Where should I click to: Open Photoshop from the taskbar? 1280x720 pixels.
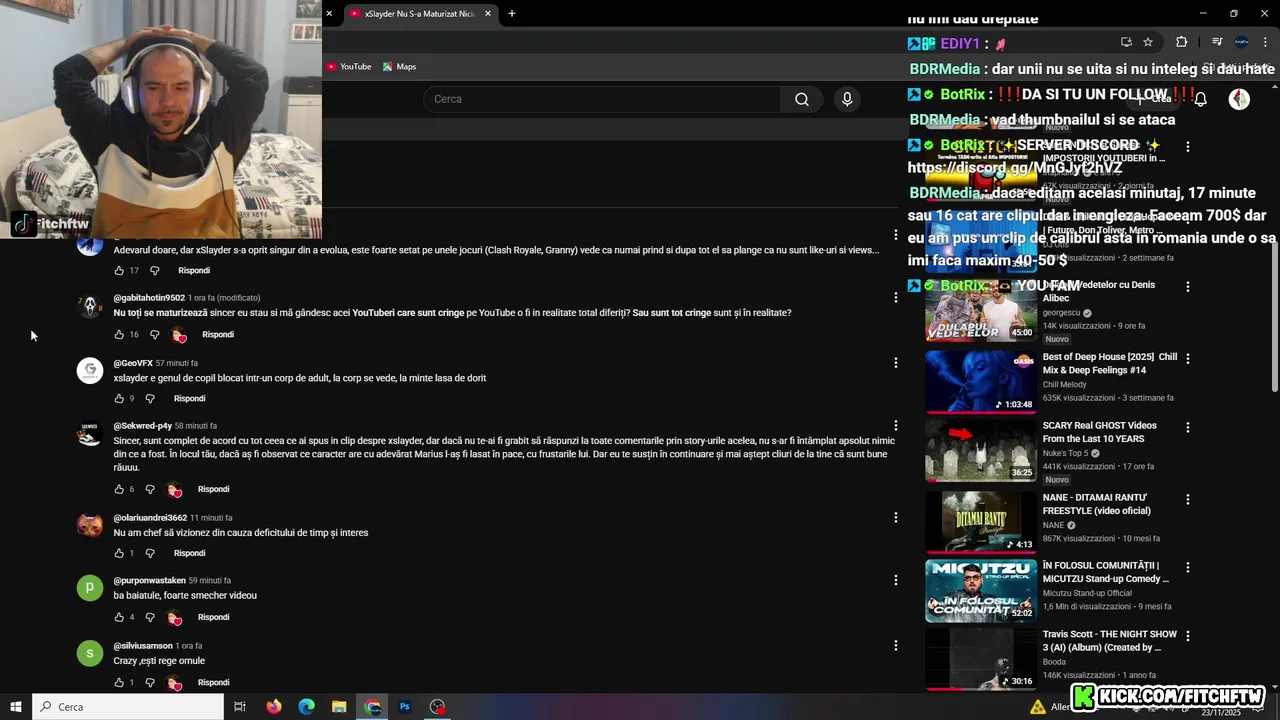405,707
